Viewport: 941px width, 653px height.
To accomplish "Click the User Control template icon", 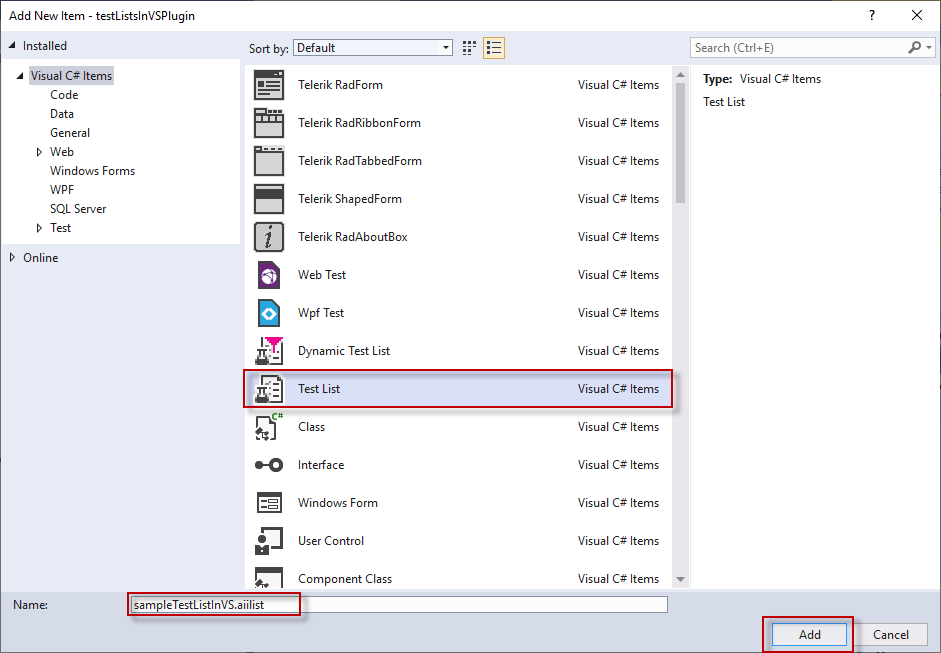I will 269,541.
